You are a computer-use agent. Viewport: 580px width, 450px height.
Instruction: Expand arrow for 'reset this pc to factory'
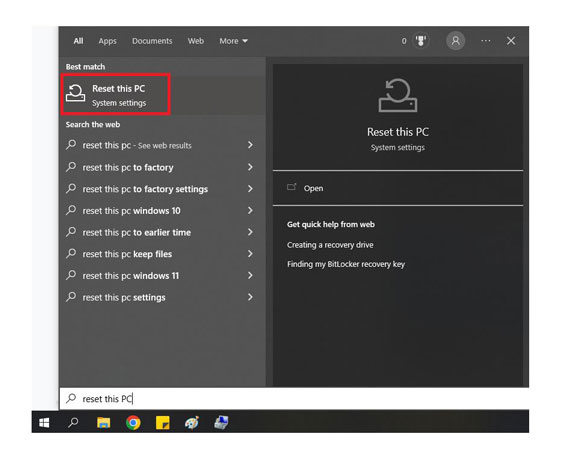coord(250,167)
